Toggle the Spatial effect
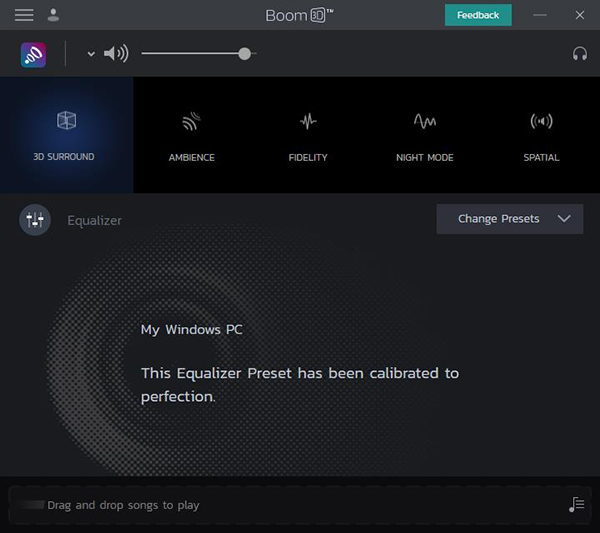 pos(541,134)
